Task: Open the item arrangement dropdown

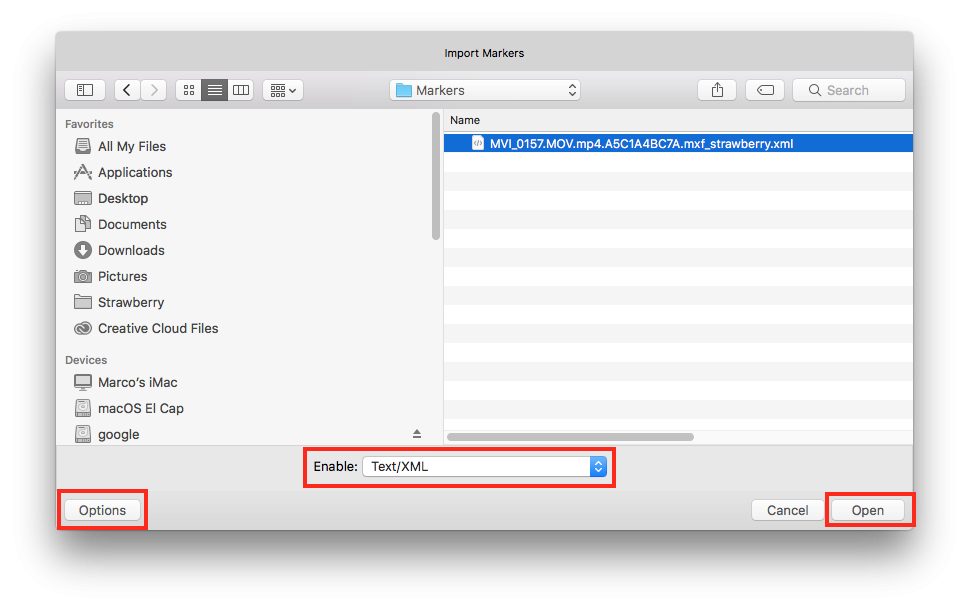Action: pos(283,90)
